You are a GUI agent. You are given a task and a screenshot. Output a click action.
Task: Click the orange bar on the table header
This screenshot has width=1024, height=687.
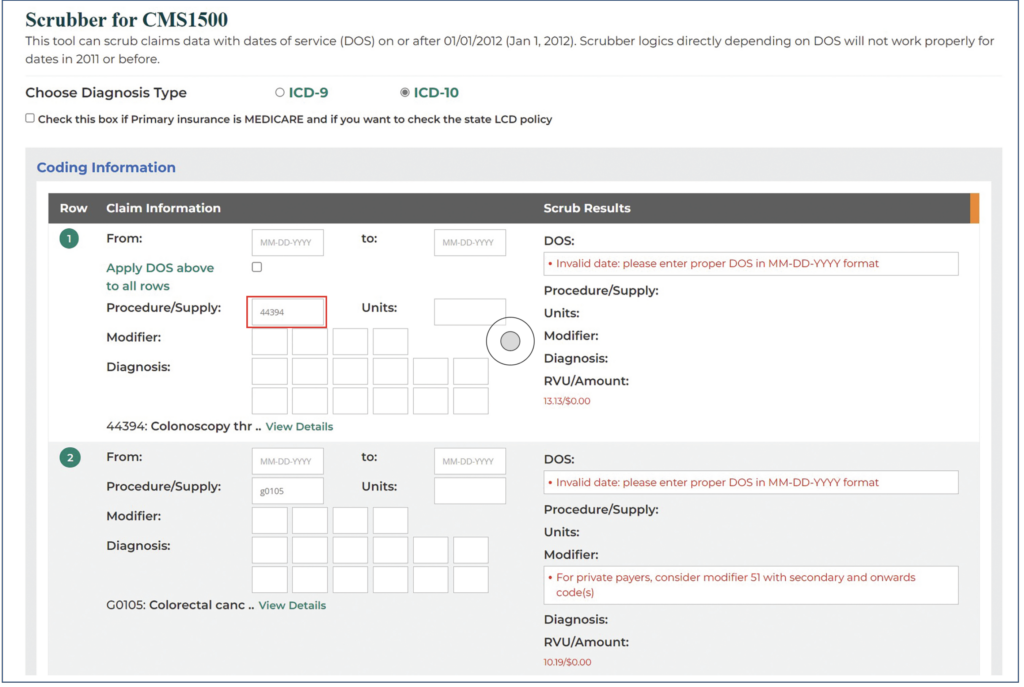click(975, 208)
